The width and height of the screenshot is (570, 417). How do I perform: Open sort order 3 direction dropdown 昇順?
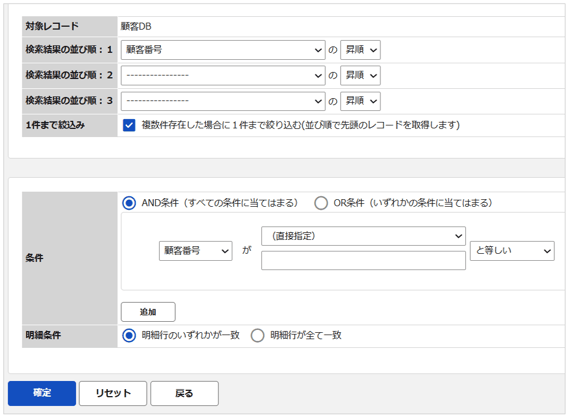coord(360,101)
